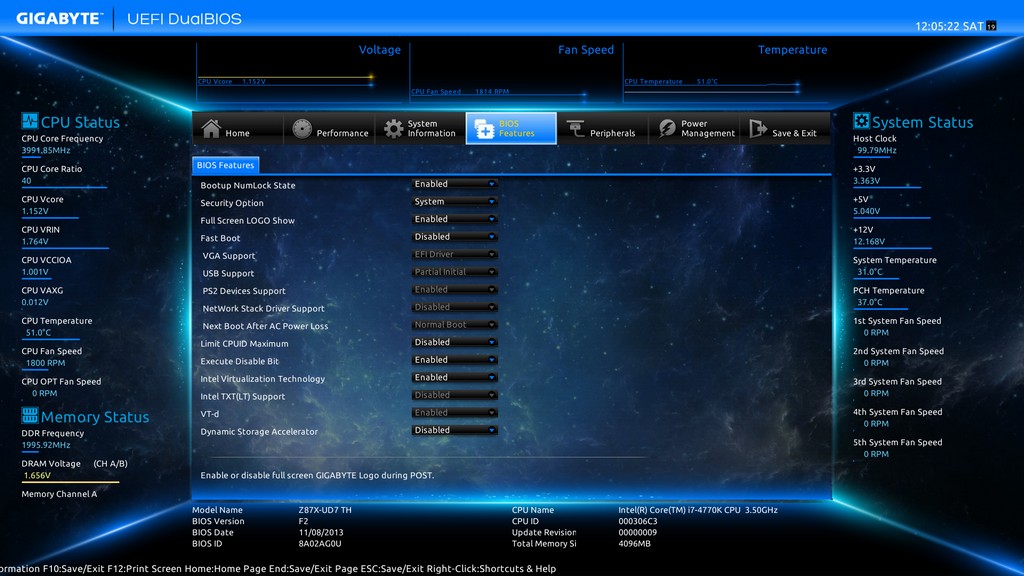Image resolution: width=1024 pixels, height=576 pixels.
Task: Click the Host Clock value 99.79MHz
Action: tap(877, 150)
